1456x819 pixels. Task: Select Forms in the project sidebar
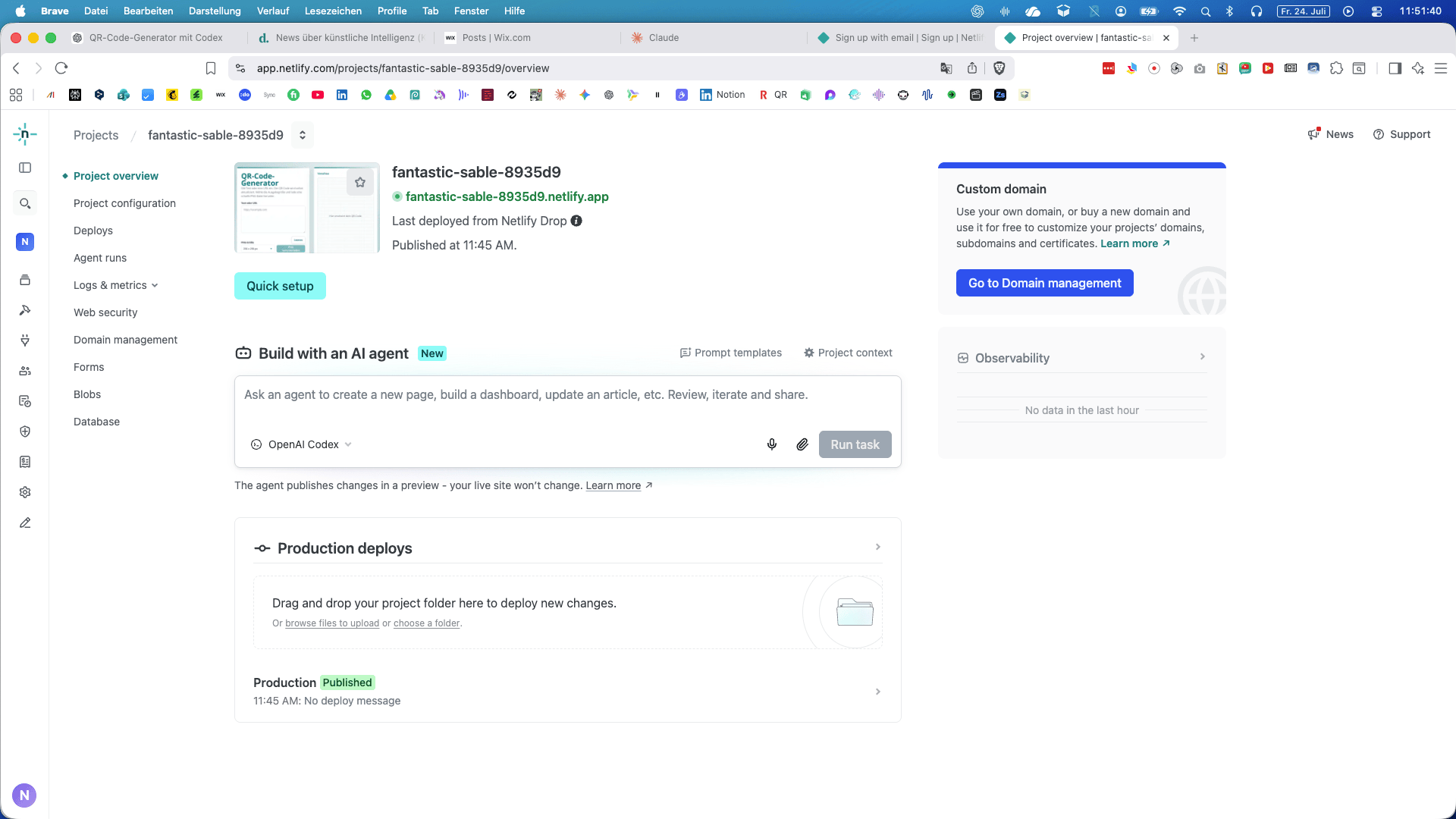89,367
